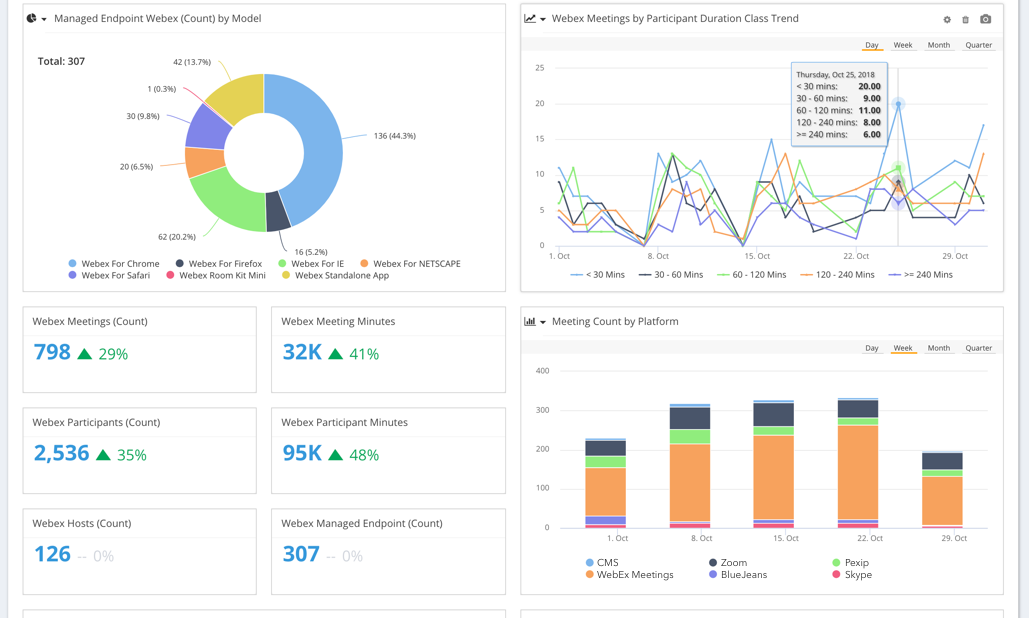This screenshot has width=1030, height=618.
Task: Click Day on Meeting Count by Platform chart
Action: [x=871, y=348]
